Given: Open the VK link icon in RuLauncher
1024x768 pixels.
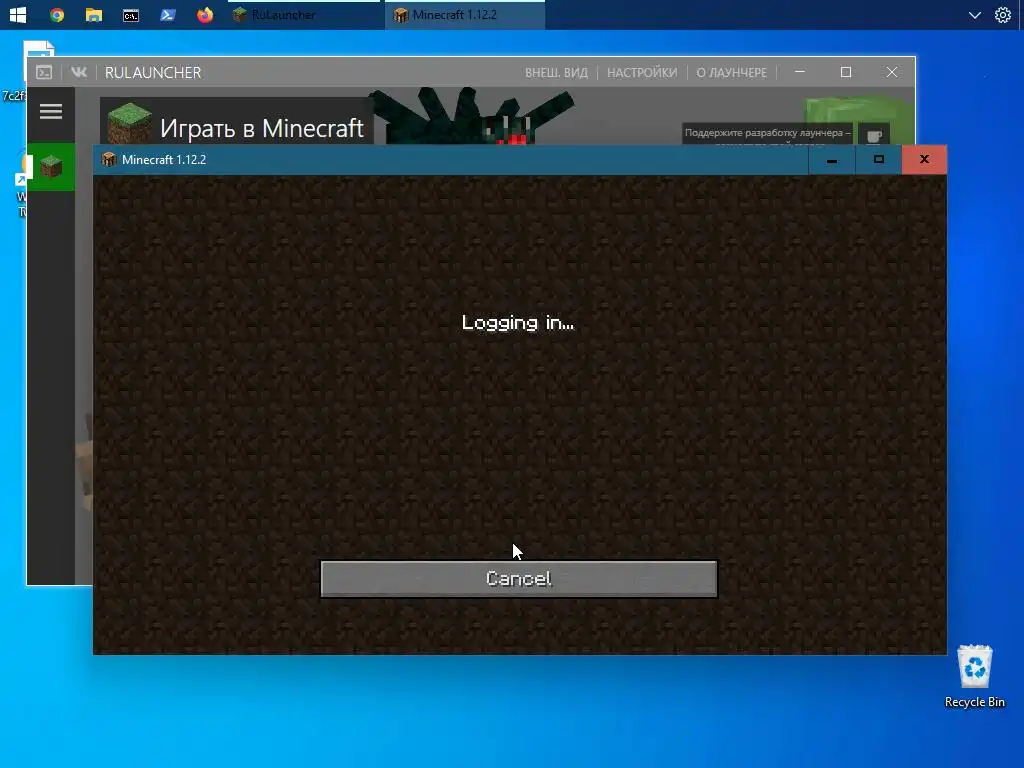Looking at the screenshot, I should click(x=78, y=72).
